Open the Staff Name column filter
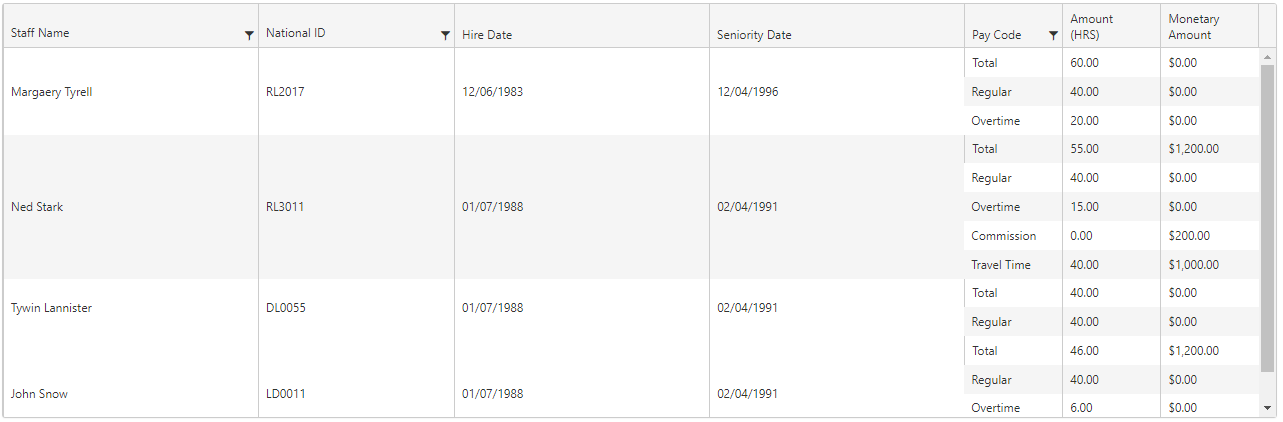 (x=249, y=35)
